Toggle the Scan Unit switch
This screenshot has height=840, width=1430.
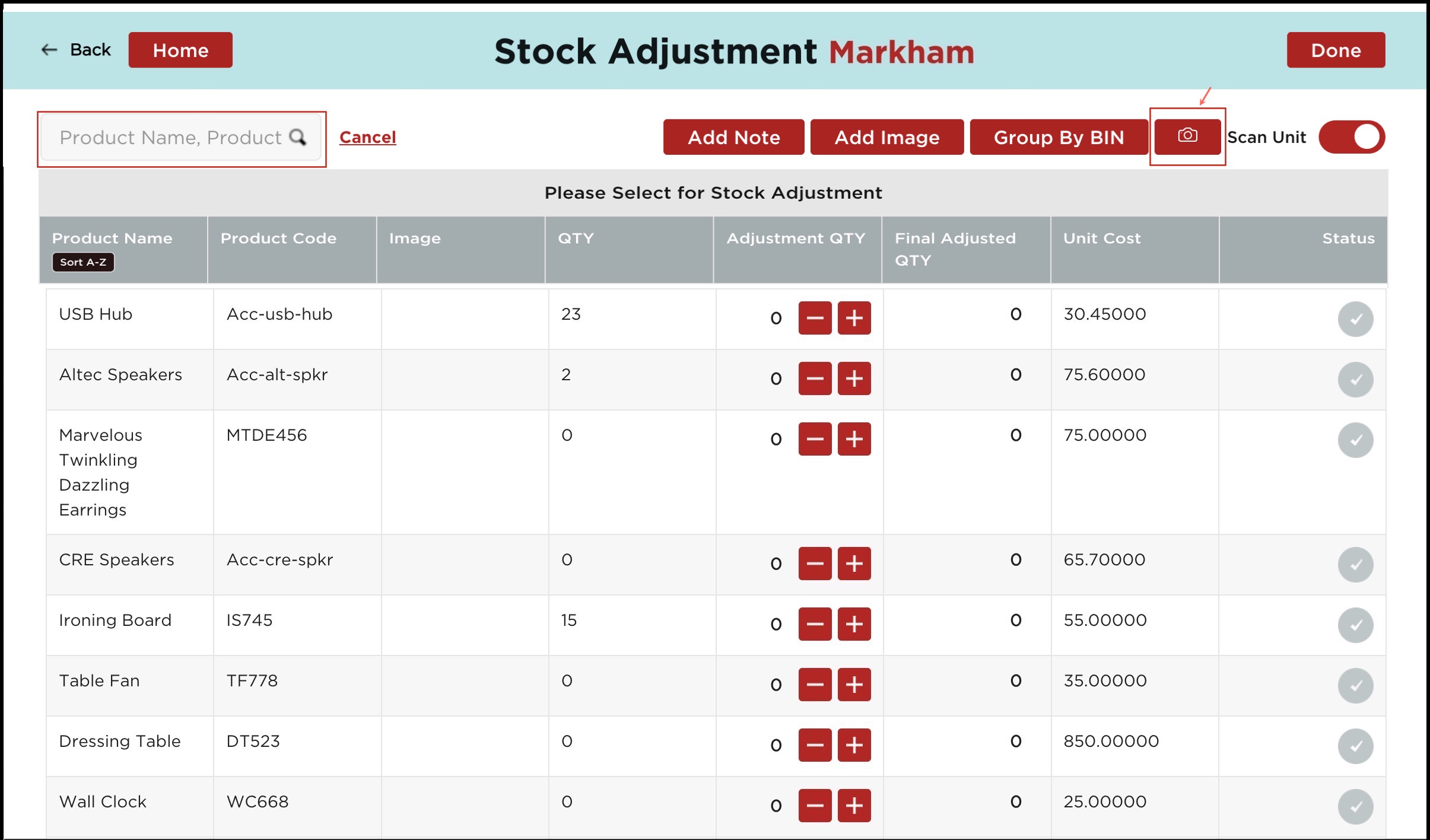1351,138
